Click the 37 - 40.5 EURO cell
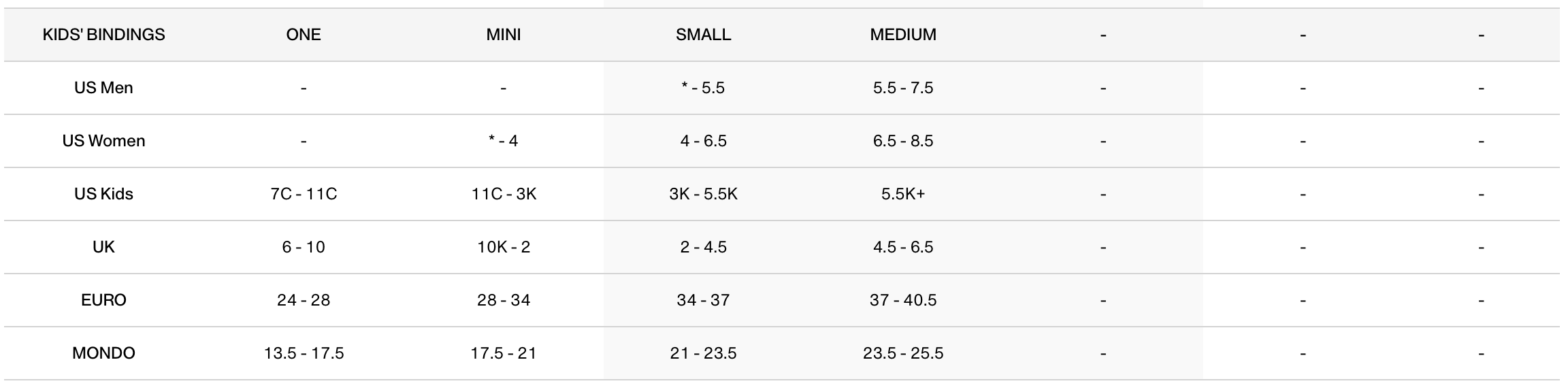This screenshot has width=1568, height=392. click(x=903, y=300)
